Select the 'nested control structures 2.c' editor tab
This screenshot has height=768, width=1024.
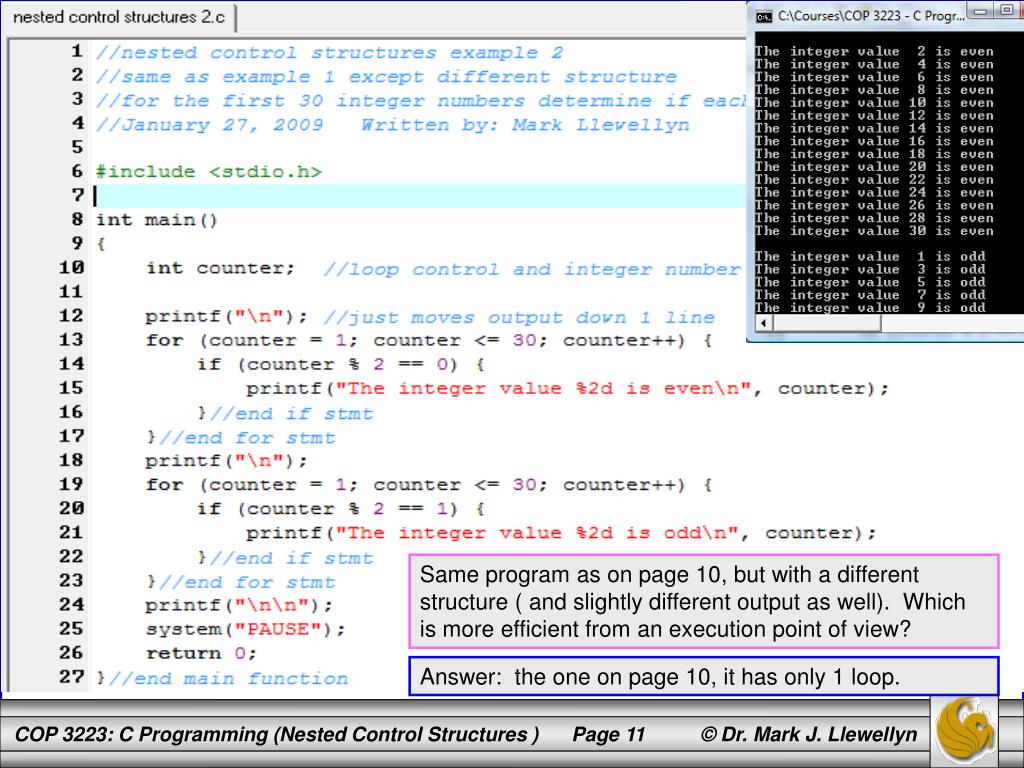click(x=119, y=17)
